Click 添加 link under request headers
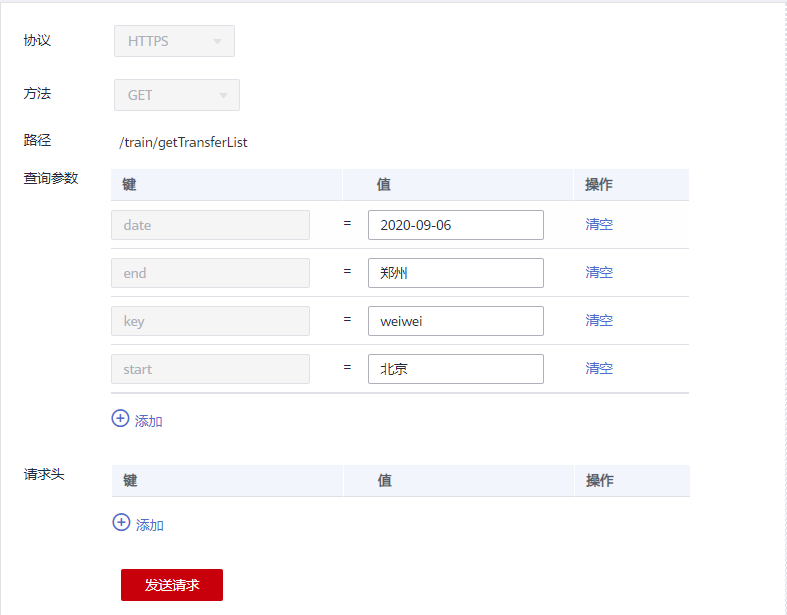Image resolution: width=787 pixels, height=615 pixels. 150,525
